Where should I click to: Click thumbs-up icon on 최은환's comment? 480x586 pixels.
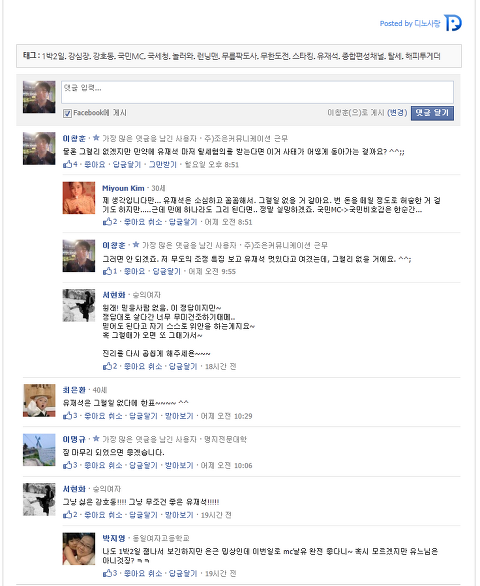[67, 416]
